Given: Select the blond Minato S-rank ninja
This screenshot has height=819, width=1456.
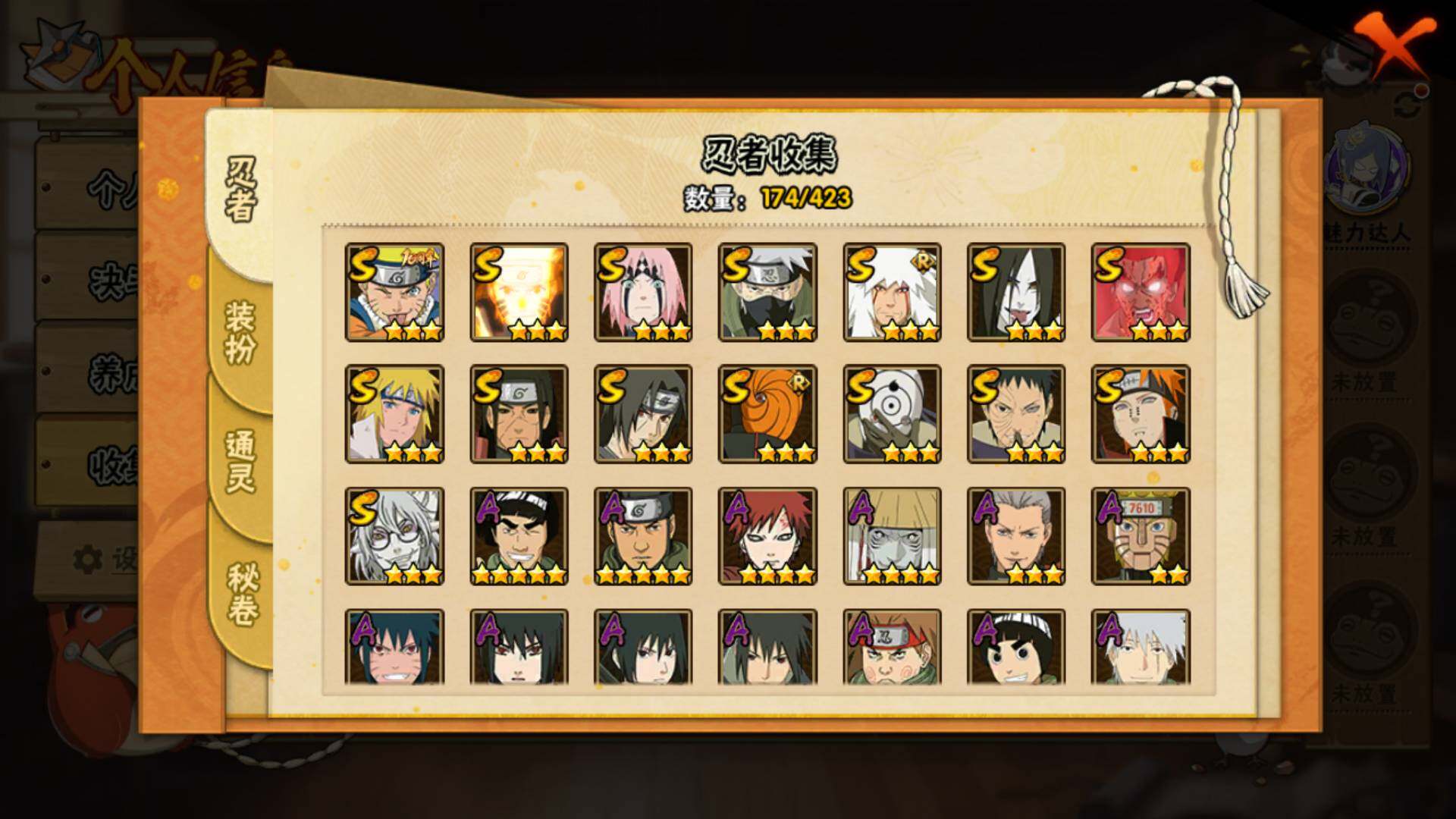Looking at the screenshot, I should point(394,414).
